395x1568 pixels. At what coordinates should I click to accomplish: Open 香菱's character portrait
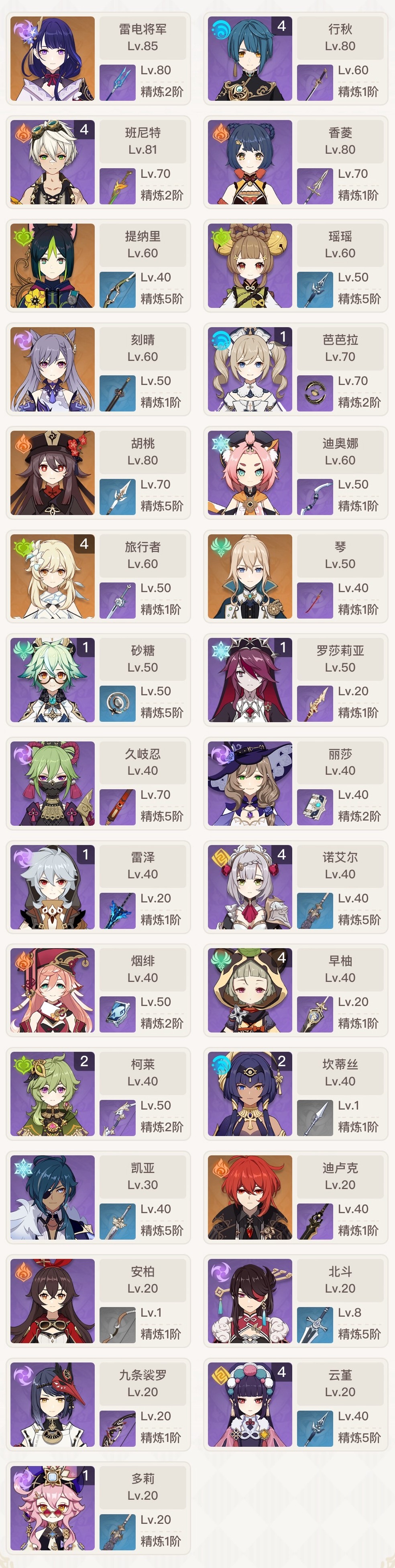250,162
